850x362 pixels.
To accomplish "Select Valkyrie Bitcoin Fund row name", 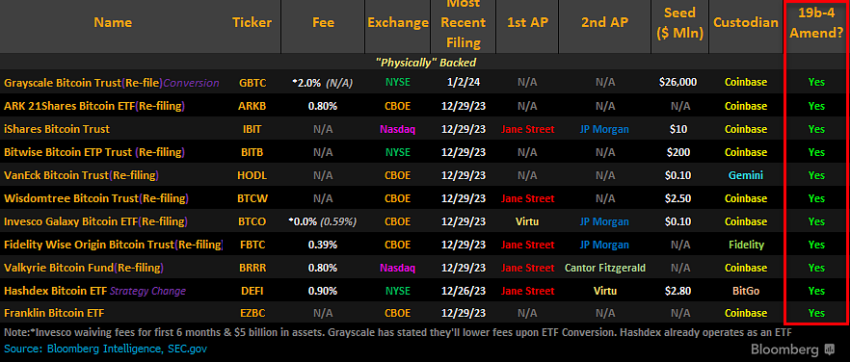I will pos(83,268).
